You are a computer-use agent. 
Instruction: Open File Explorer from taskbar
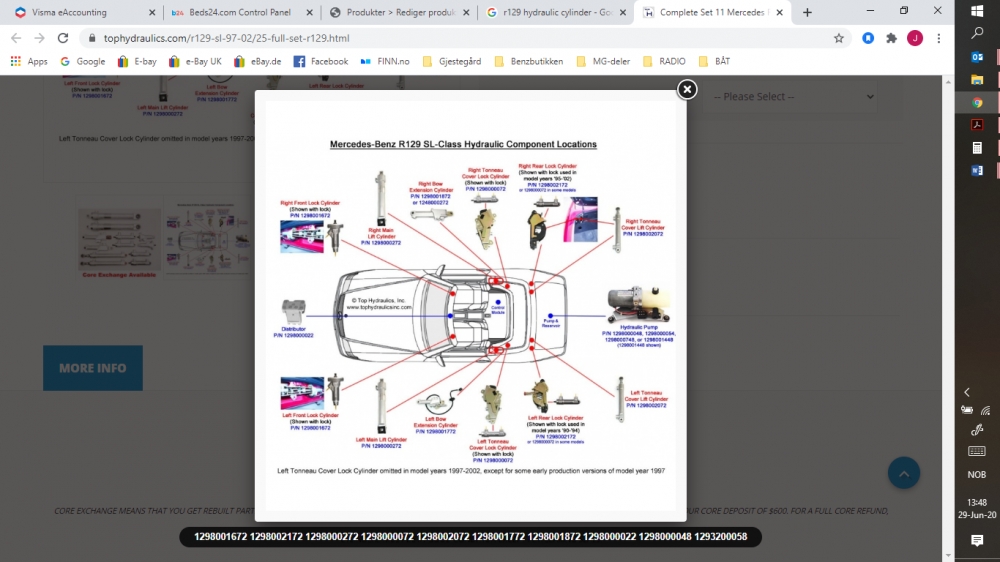pos(977,80)
